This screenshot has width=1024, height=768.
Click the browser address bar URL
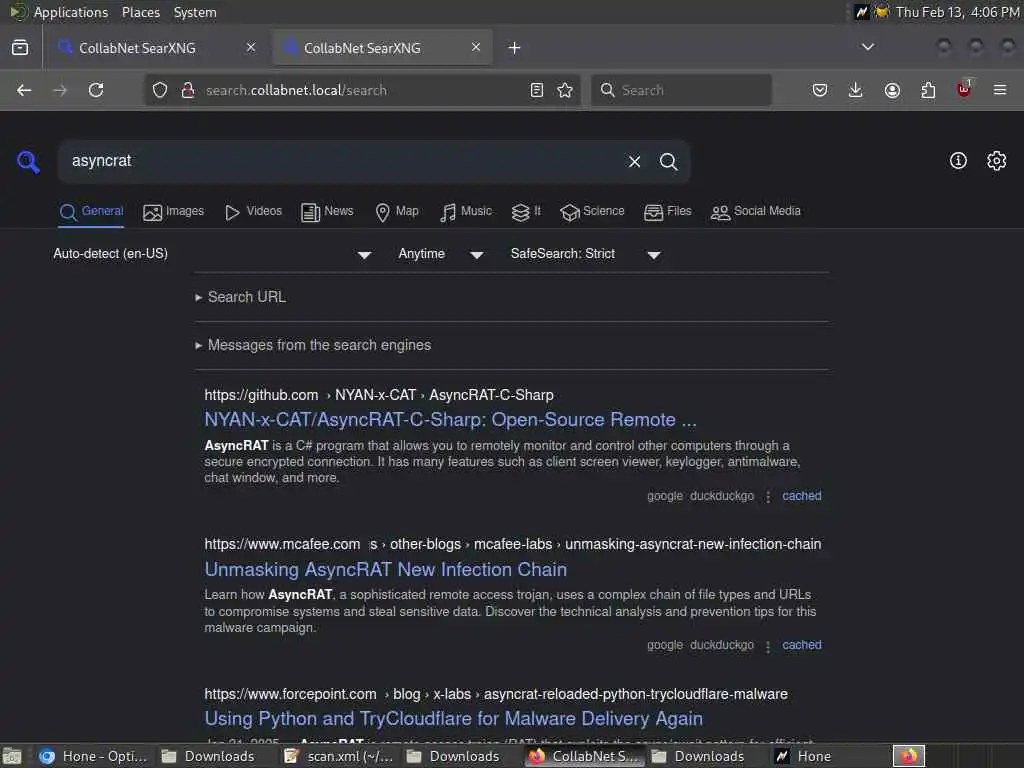[296, 90]
